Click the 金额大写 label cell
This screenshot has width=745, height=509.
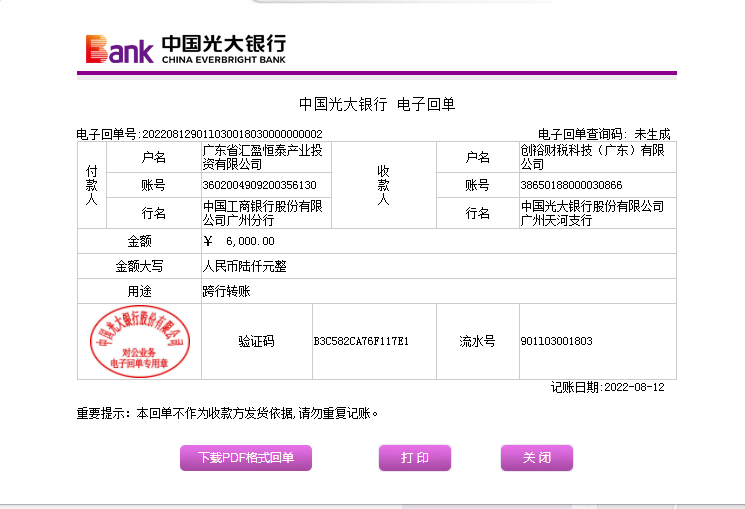point(139,266)
